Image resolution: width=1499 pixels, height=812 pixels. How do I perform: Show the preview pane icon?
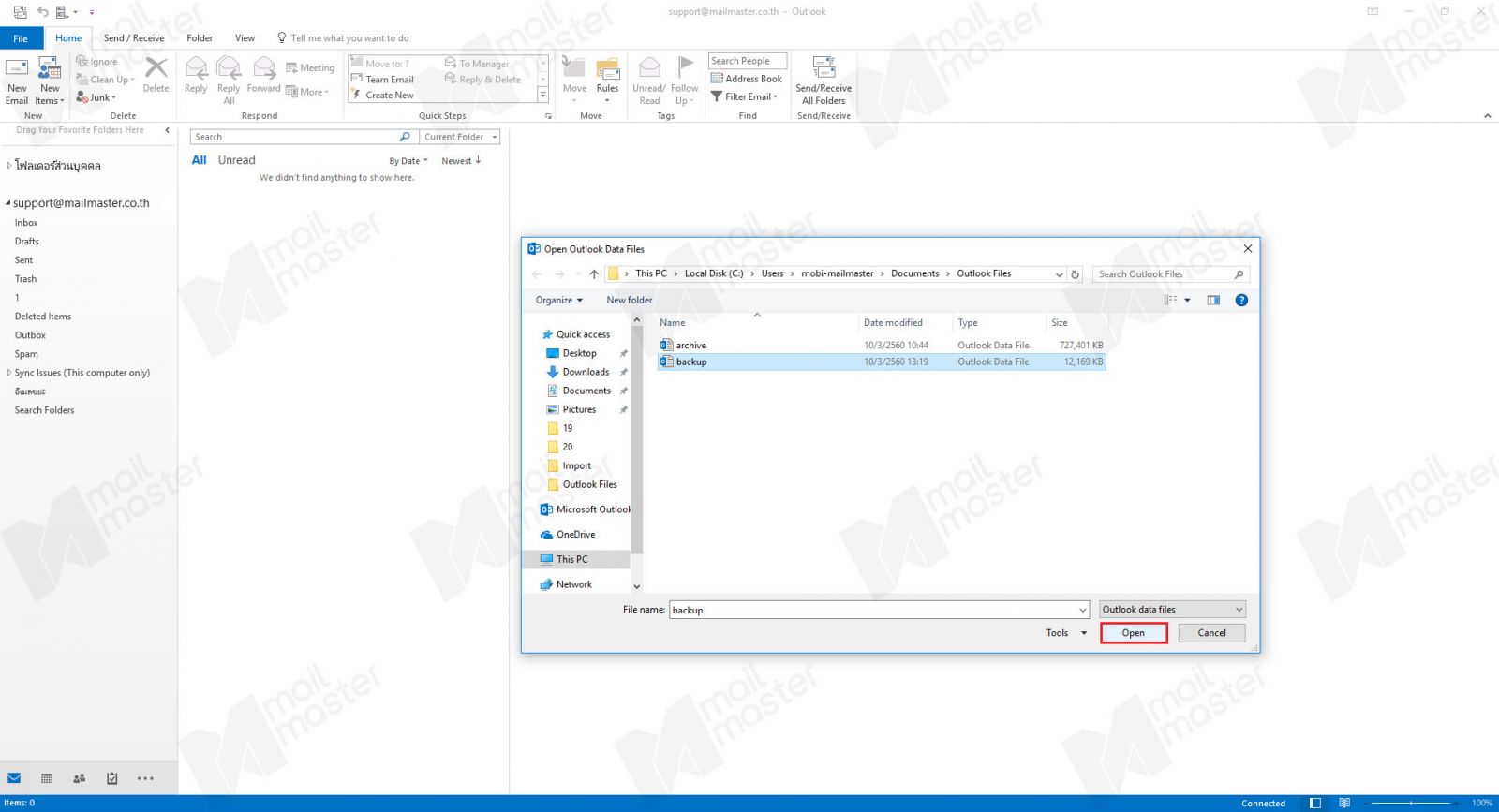click(1213, 301)
